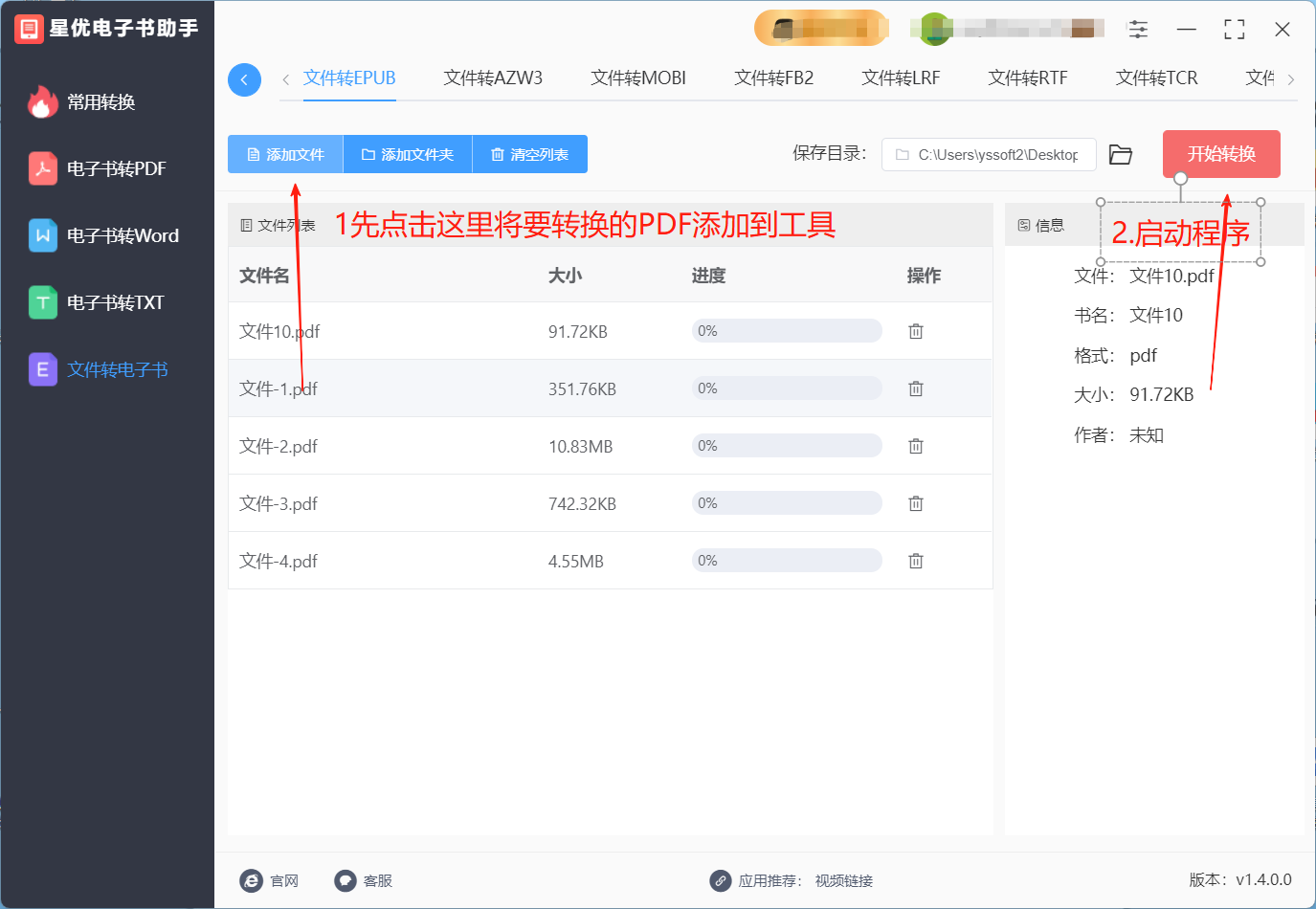1316x909 pixels.
Task: Open the 客服 link text
Action: click(378, 880)
